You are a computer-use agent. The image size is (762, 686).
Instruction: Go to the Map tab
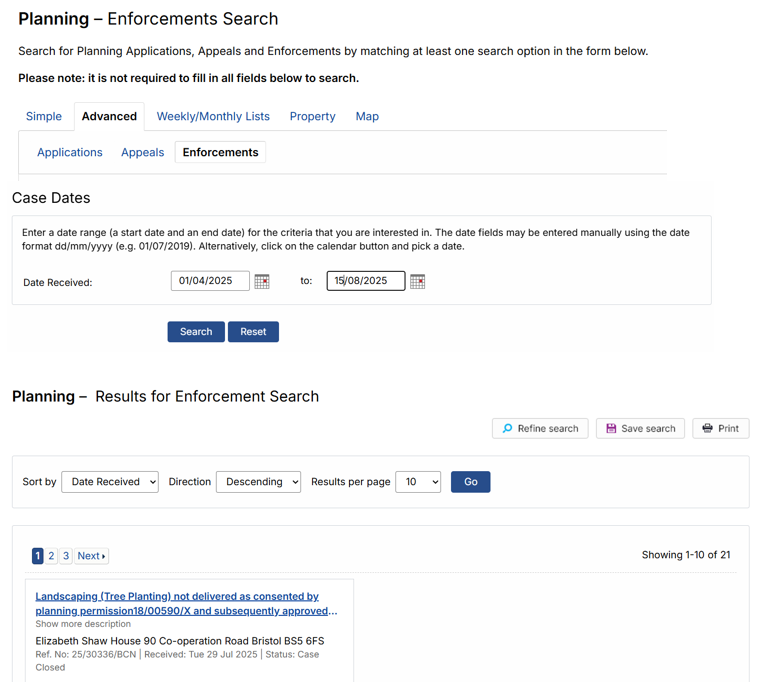(367, 117)
